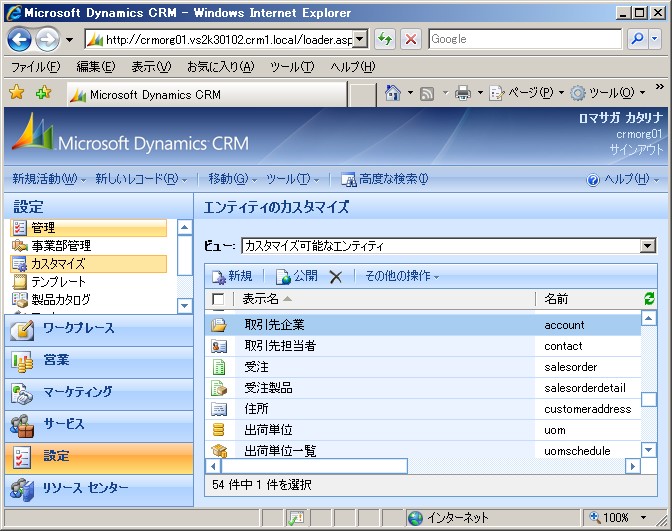This screenshot has width=672, height=531.
Task: Click the Add to Favorites star-plus icon
Action: tap(43, 92)
